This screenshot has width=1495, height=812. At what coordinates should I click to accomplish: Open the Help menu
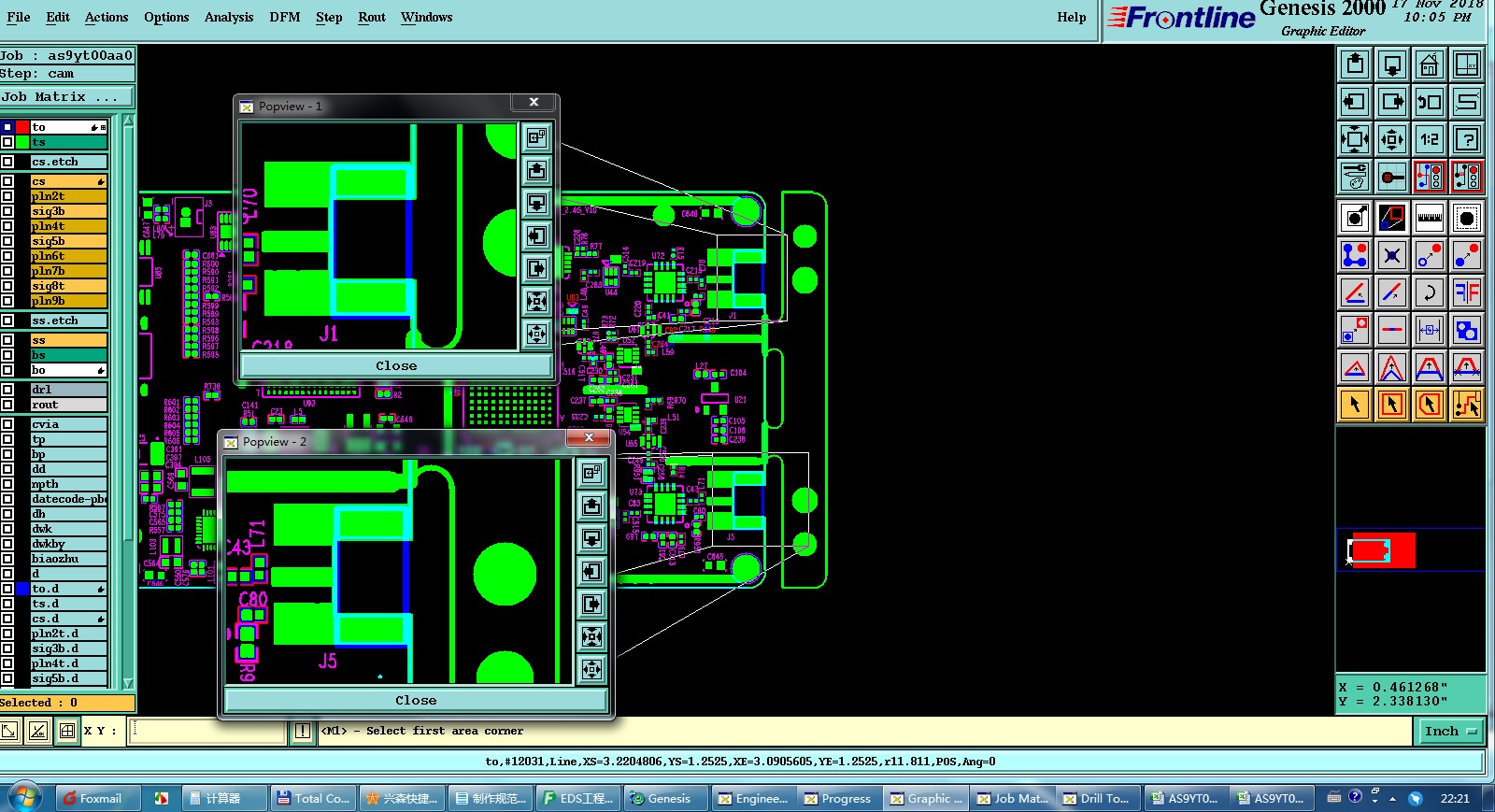[x=1072, y=17]
